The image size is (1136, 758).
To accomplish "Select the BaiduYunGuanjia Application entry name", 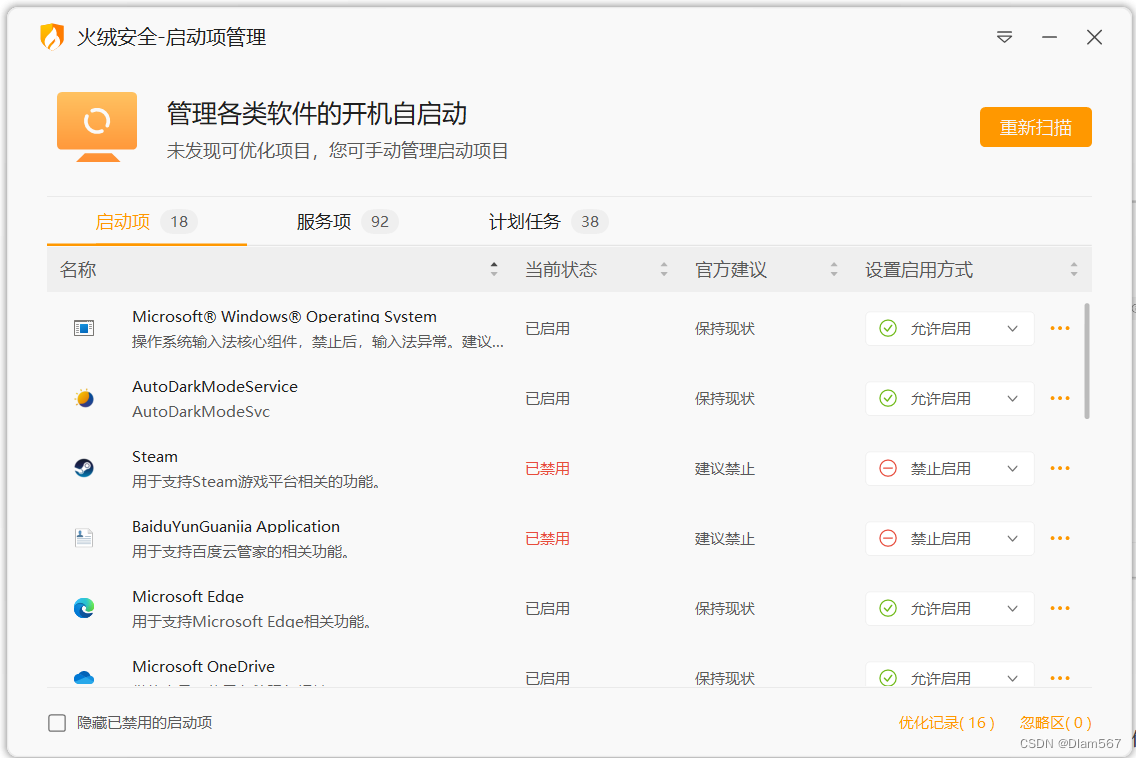I will 235,526.
